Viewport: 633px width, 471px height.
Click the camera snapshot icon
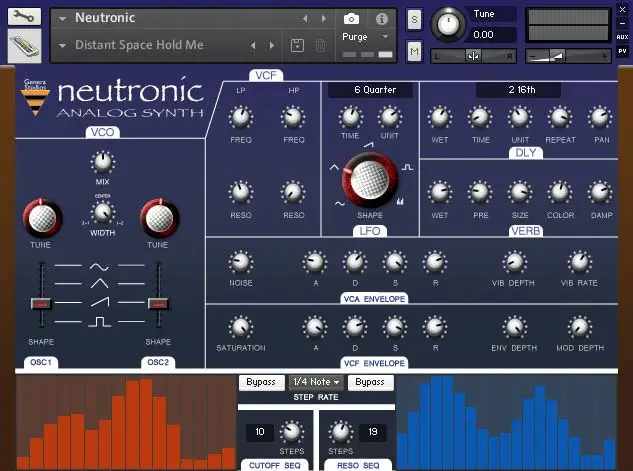click(351, 19)
